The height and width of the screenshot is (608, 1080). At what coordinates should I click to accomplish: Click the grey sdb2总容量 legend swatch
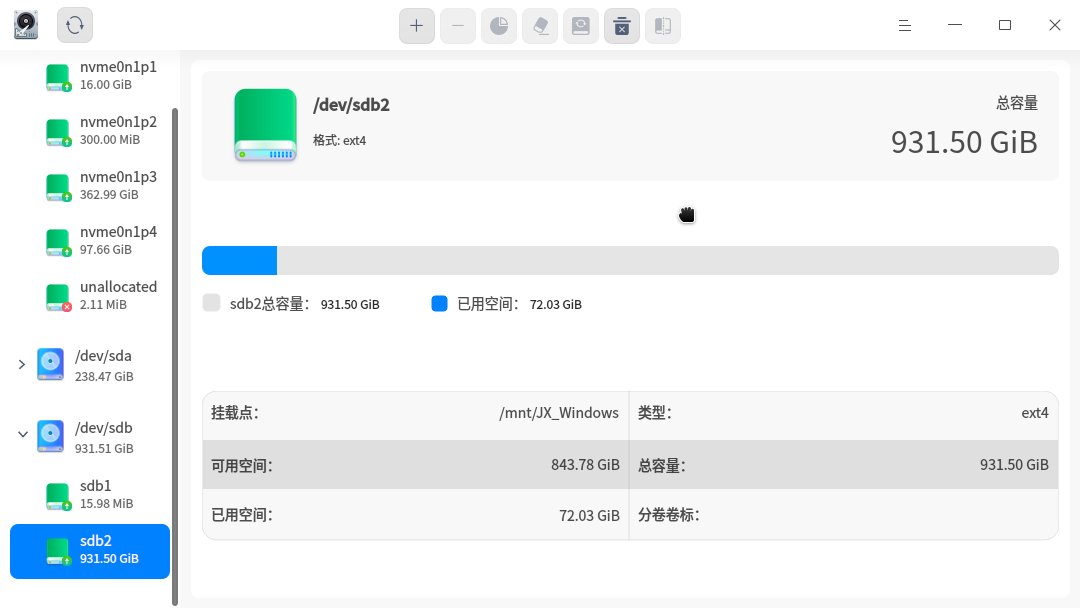(211, 303)
